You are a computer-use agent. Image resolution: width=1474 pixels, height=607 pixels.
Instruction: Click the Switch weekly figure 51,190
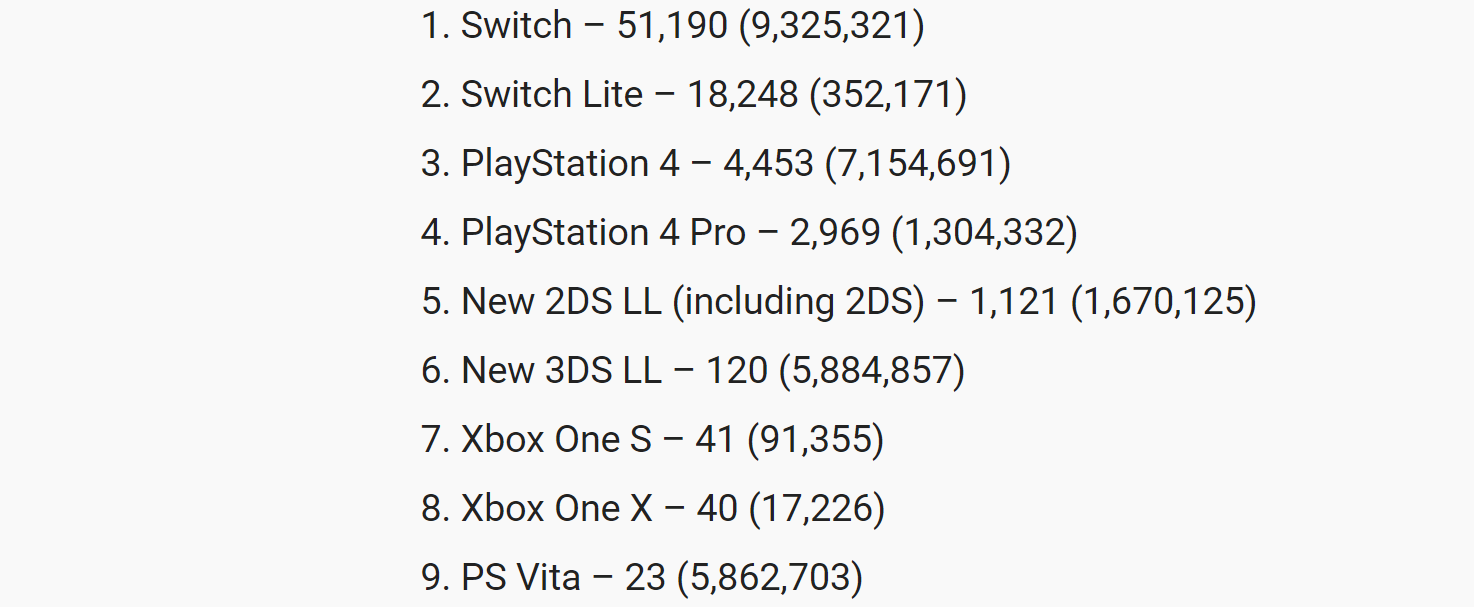(x=672, y=26)
